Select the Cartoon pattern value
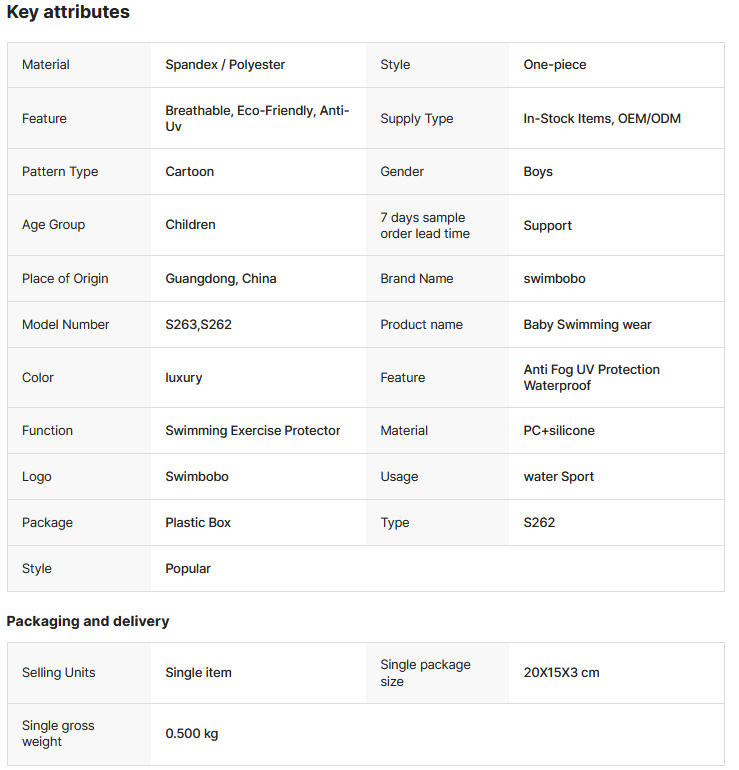 [190, 172]
